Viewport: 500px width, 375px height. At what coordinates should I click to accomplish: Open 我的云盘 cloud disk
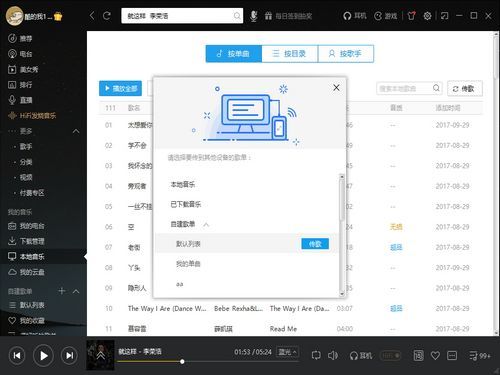26,272
